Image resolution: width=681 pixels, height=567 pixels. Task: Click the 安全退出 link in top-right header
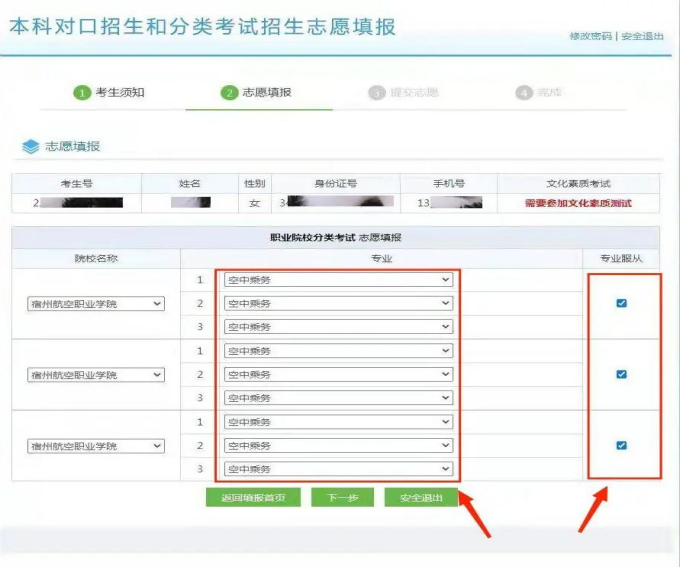[643, 36]
